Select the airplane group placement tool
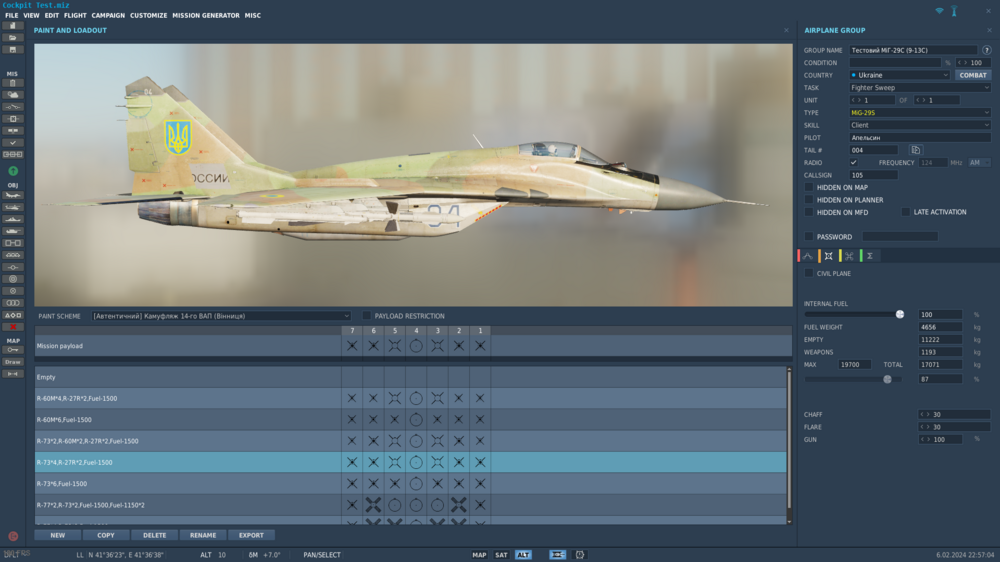 [x=13, y=195]
